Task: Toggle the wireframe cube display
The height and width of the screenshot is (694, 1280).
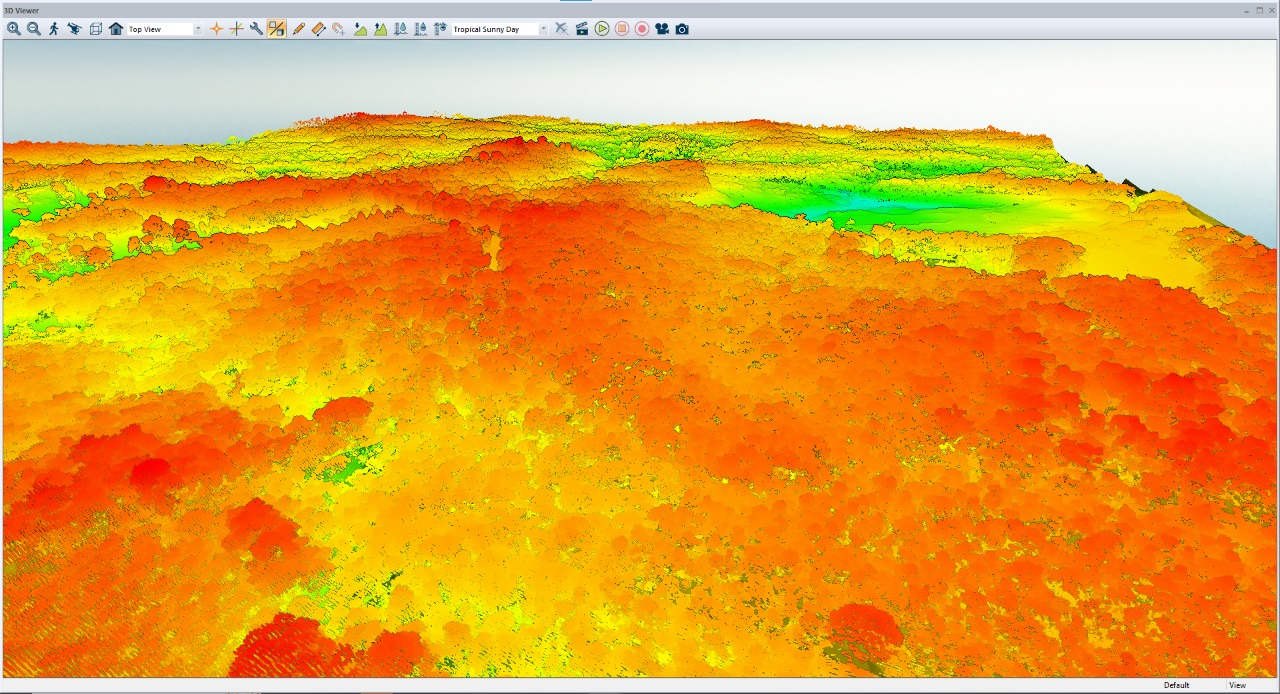Action: (96, 29)
